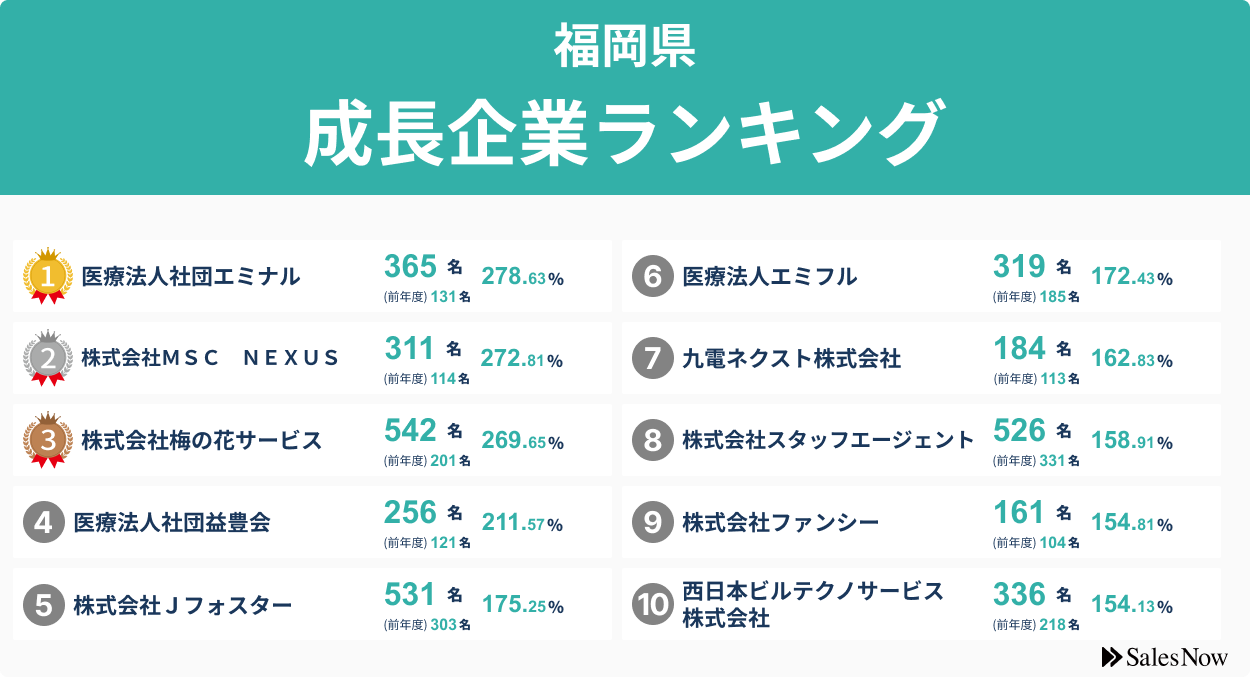Open 医療法人社団エミナル company name
Viewport: 1250px width, 677px height.
click(x=190, y=277)
